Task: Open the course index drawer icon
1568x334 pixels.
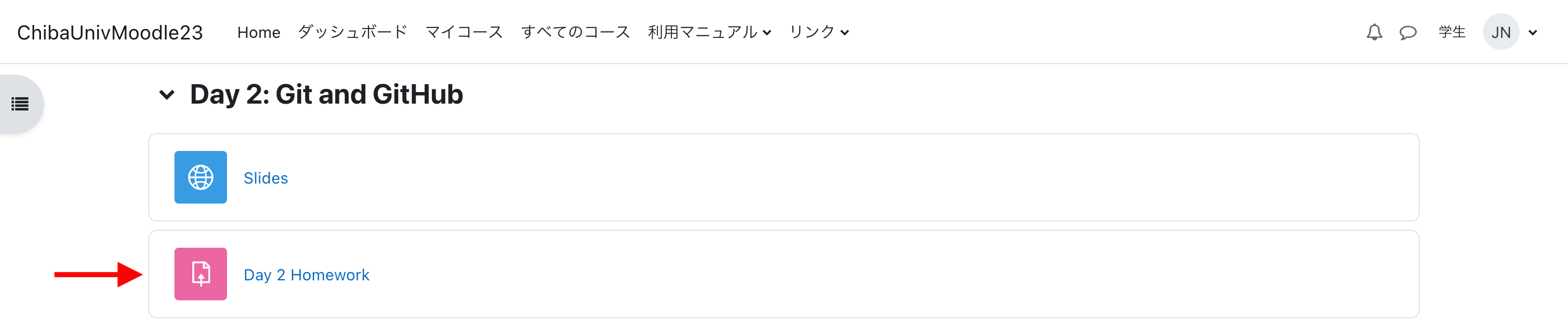Action: 20,104
